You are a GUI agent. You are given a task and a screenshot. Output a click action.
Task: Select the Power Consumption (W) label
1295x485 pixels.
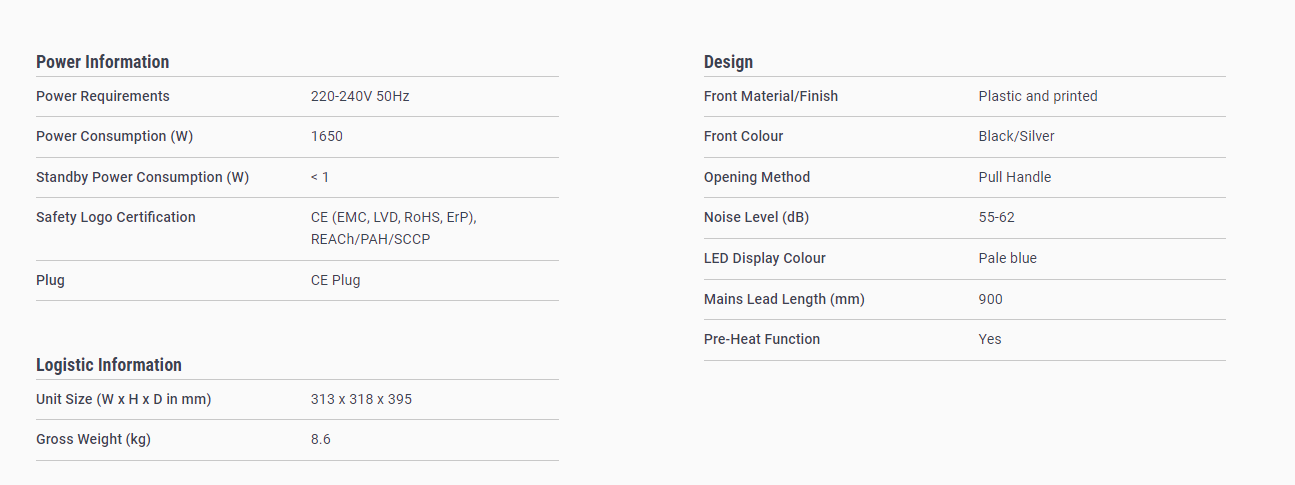(x=115, y=137)
